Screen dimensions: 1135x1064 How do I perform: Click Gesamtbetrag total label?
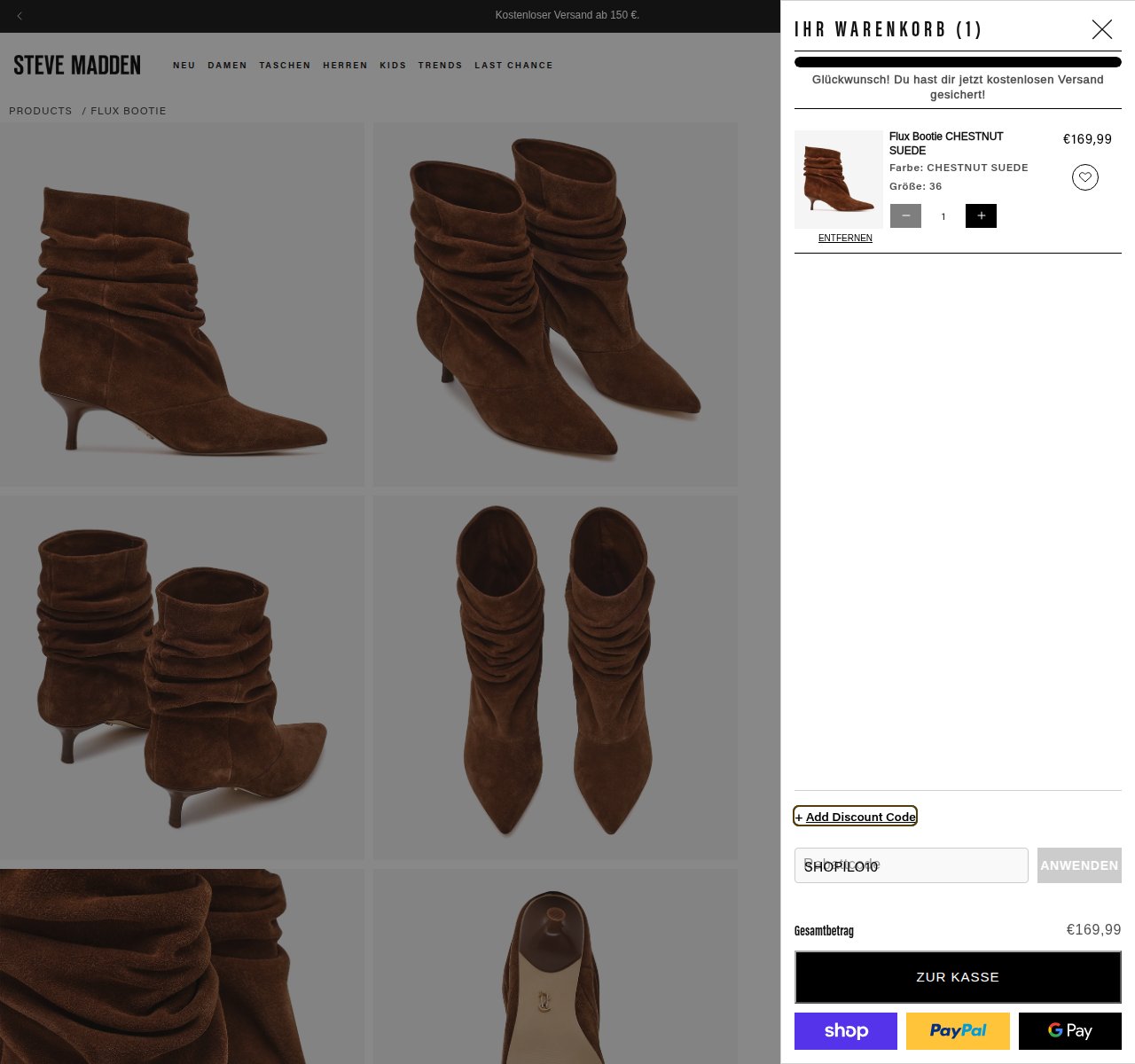[824, 931]
